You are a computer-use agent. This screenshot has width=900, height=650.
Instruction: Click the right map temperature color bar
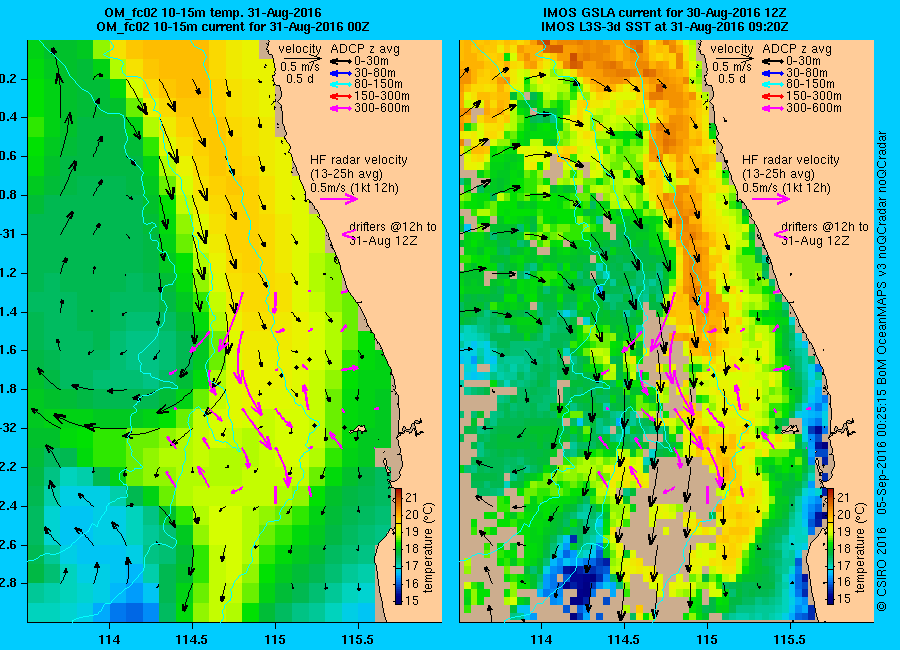tap(830, 547)
